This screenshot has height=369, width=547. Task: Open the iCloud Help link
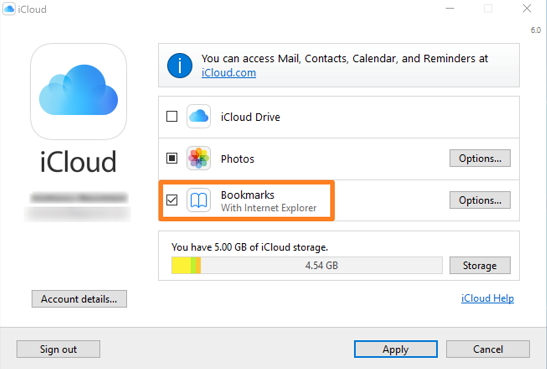click(487, 299)
